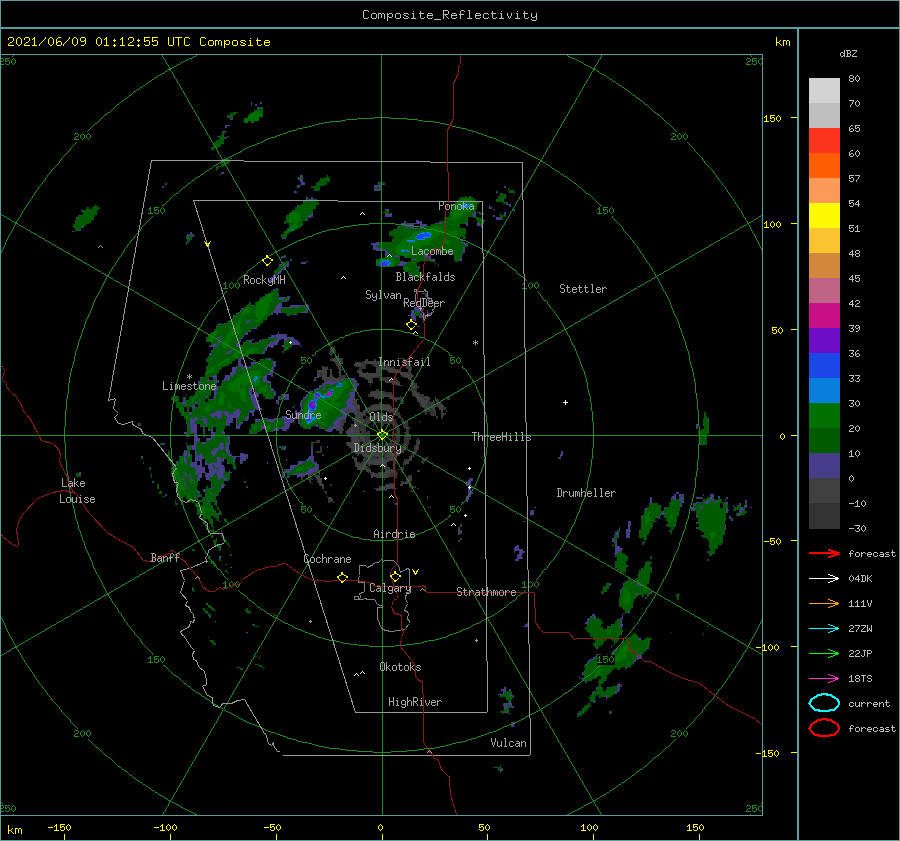
Task: Click the white asterisk above Limestone label
Action: coord(189,377)
